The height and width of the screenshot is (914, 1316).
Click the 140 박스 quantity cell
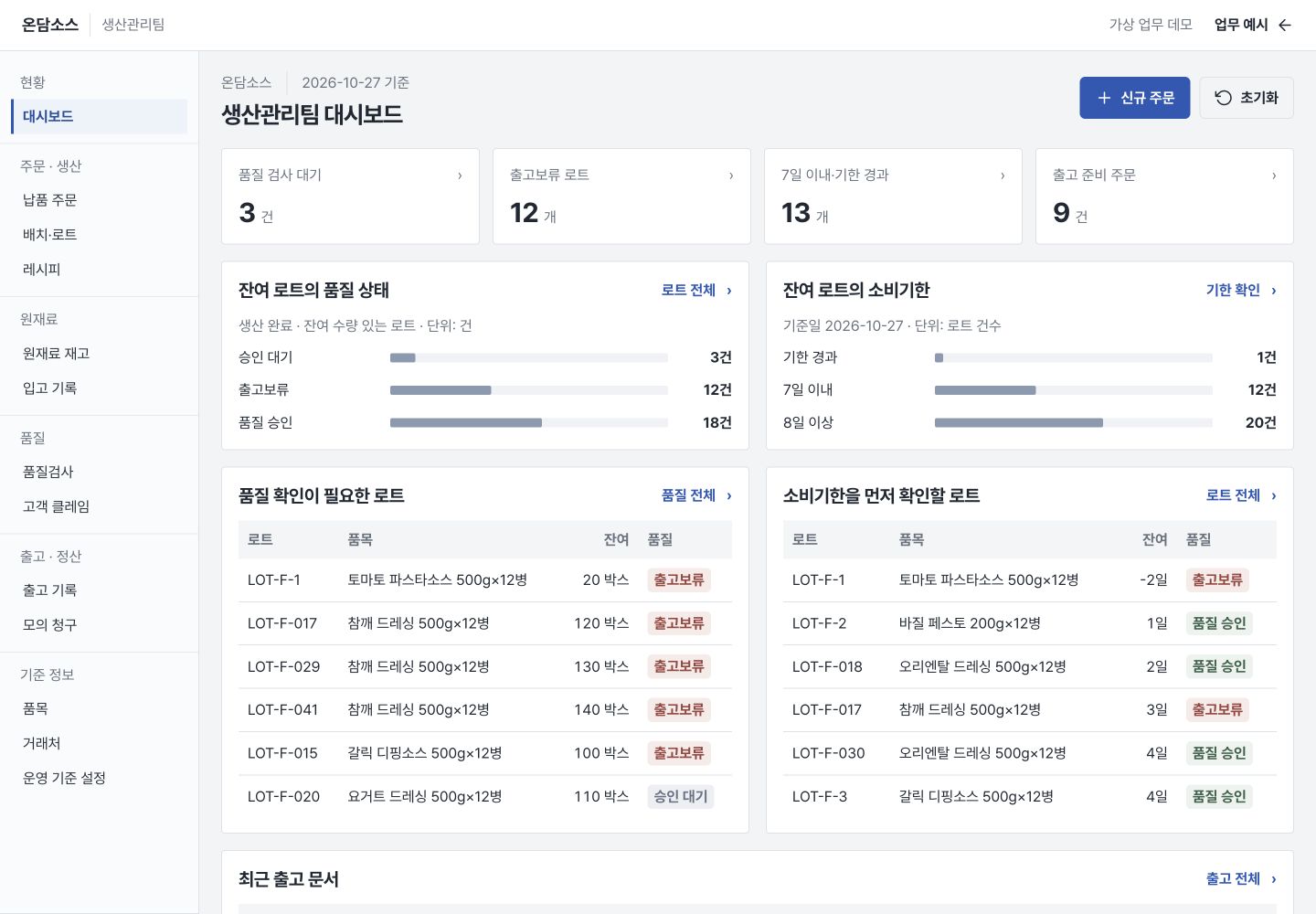601,710
